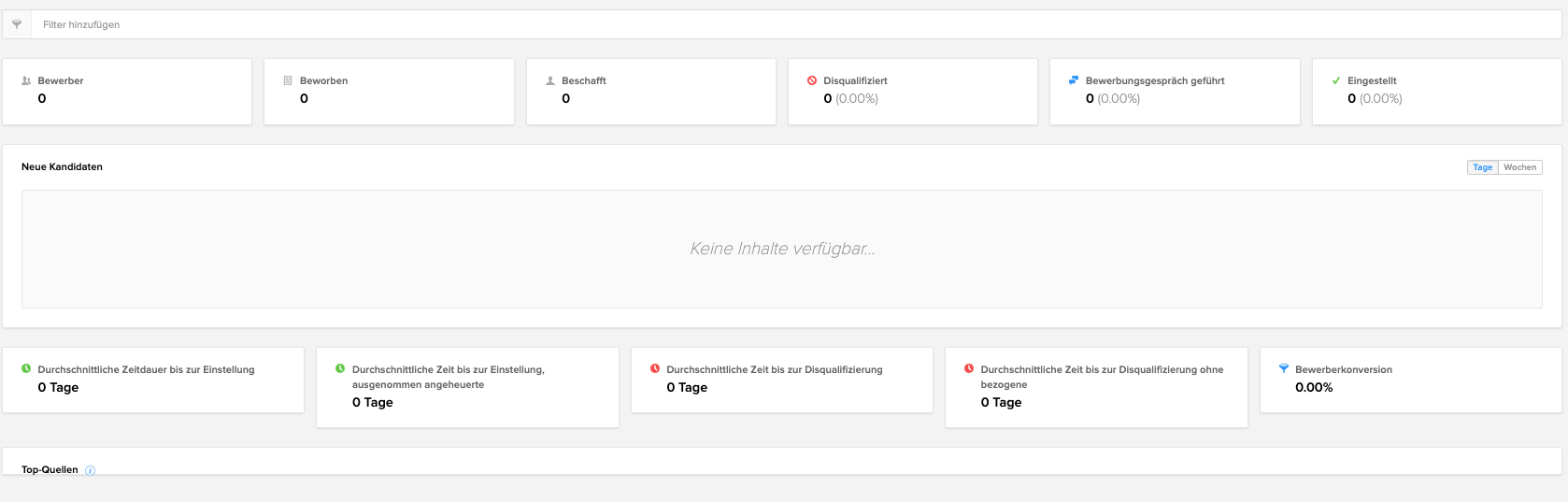Click the 'Durchschnittliche Zeitdauer bis zur Einstellung' label

pyautogui.click(x=146, y=370)
